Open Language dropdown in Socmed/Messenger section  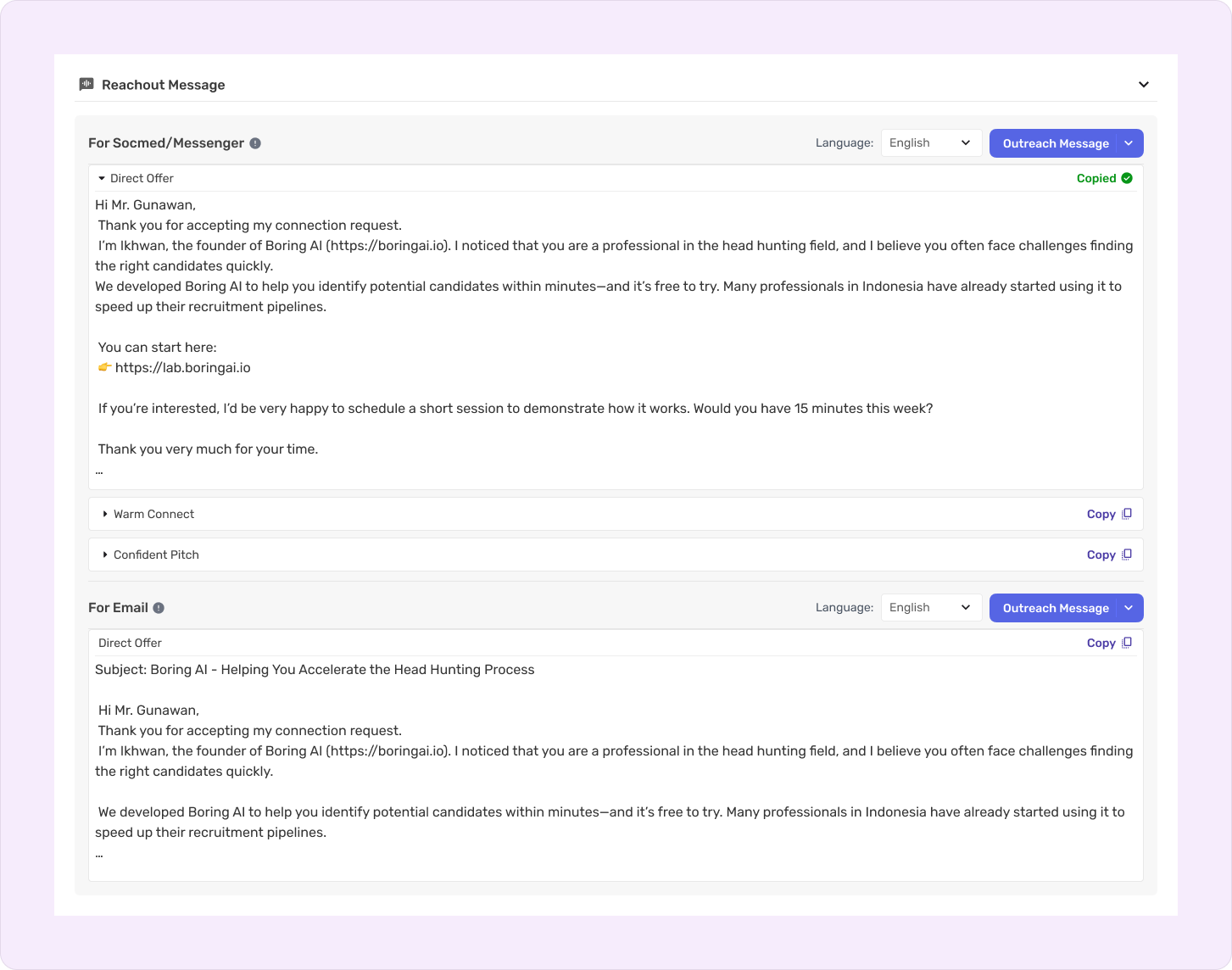pyautogui.click(x=931, y=143)
